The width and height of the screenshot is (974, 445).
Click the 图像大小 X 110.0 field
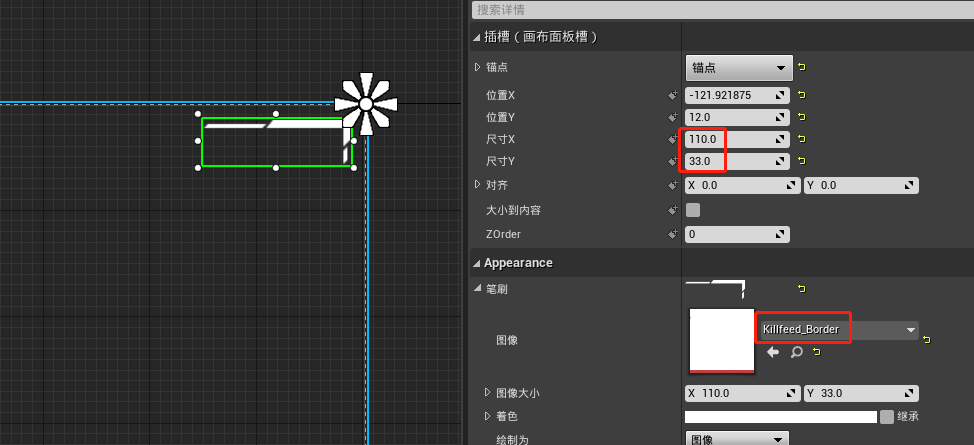pos(742,393)
